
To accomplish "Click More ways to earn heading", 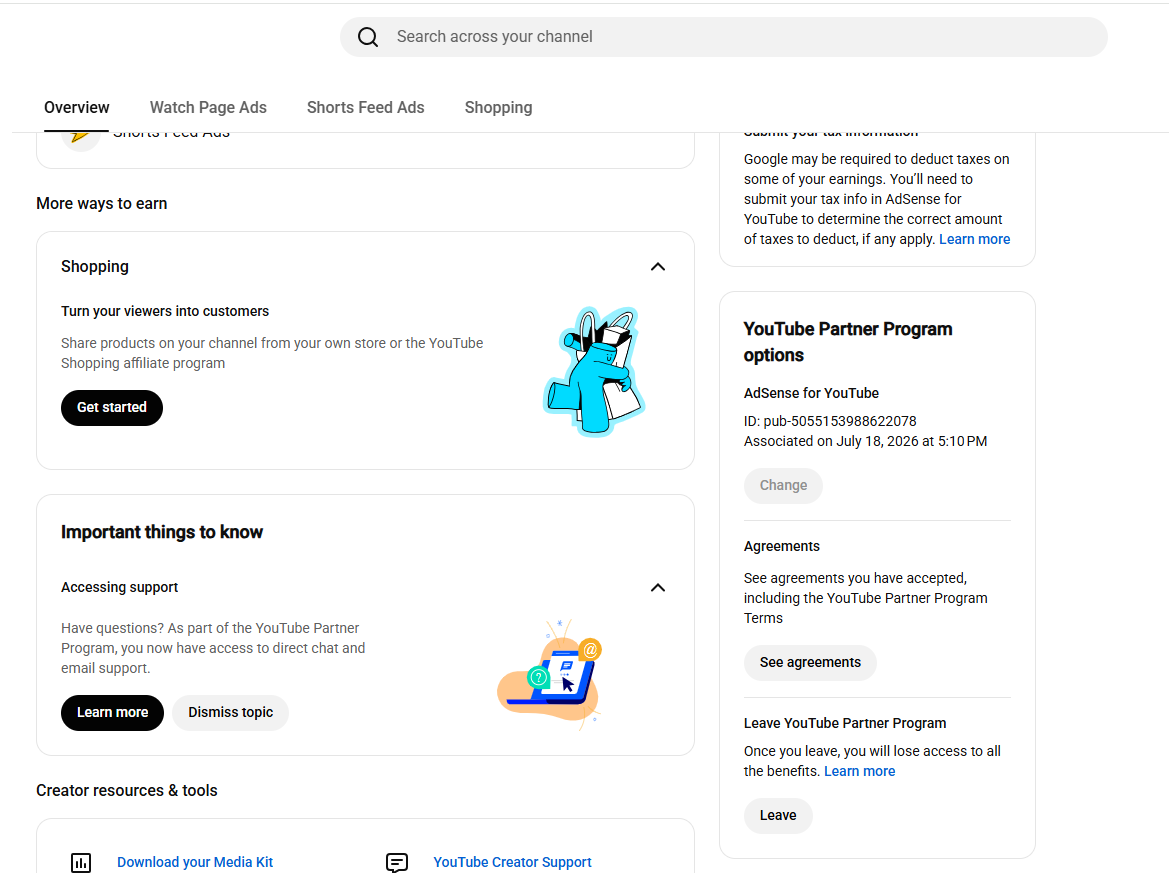I will click(x=101, y=204).
